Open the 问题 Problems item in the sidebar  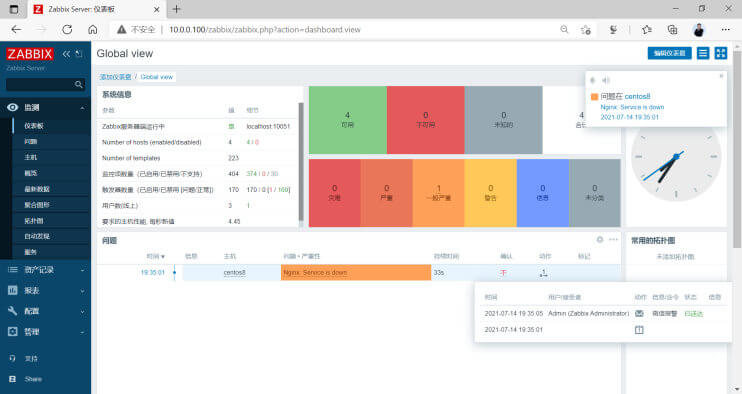click(31, 141)
